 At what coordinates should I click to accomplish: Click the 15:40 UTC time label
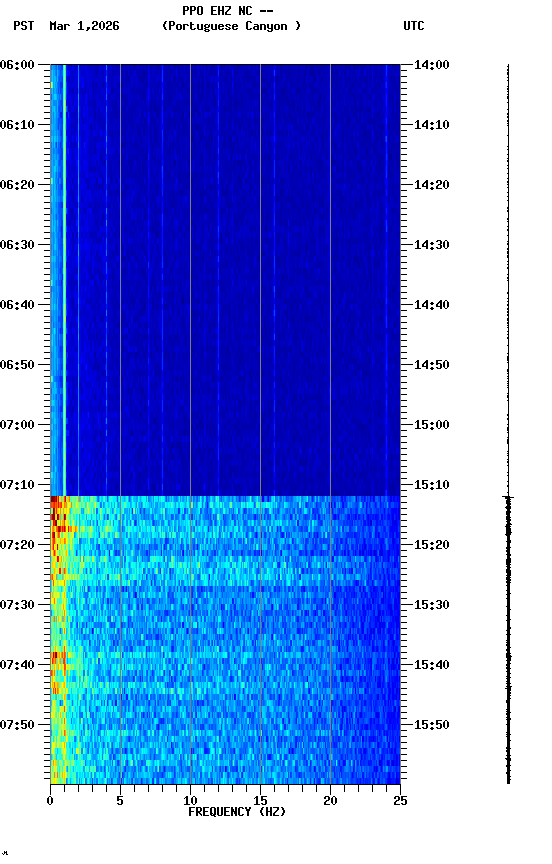(x=432, y=665)
